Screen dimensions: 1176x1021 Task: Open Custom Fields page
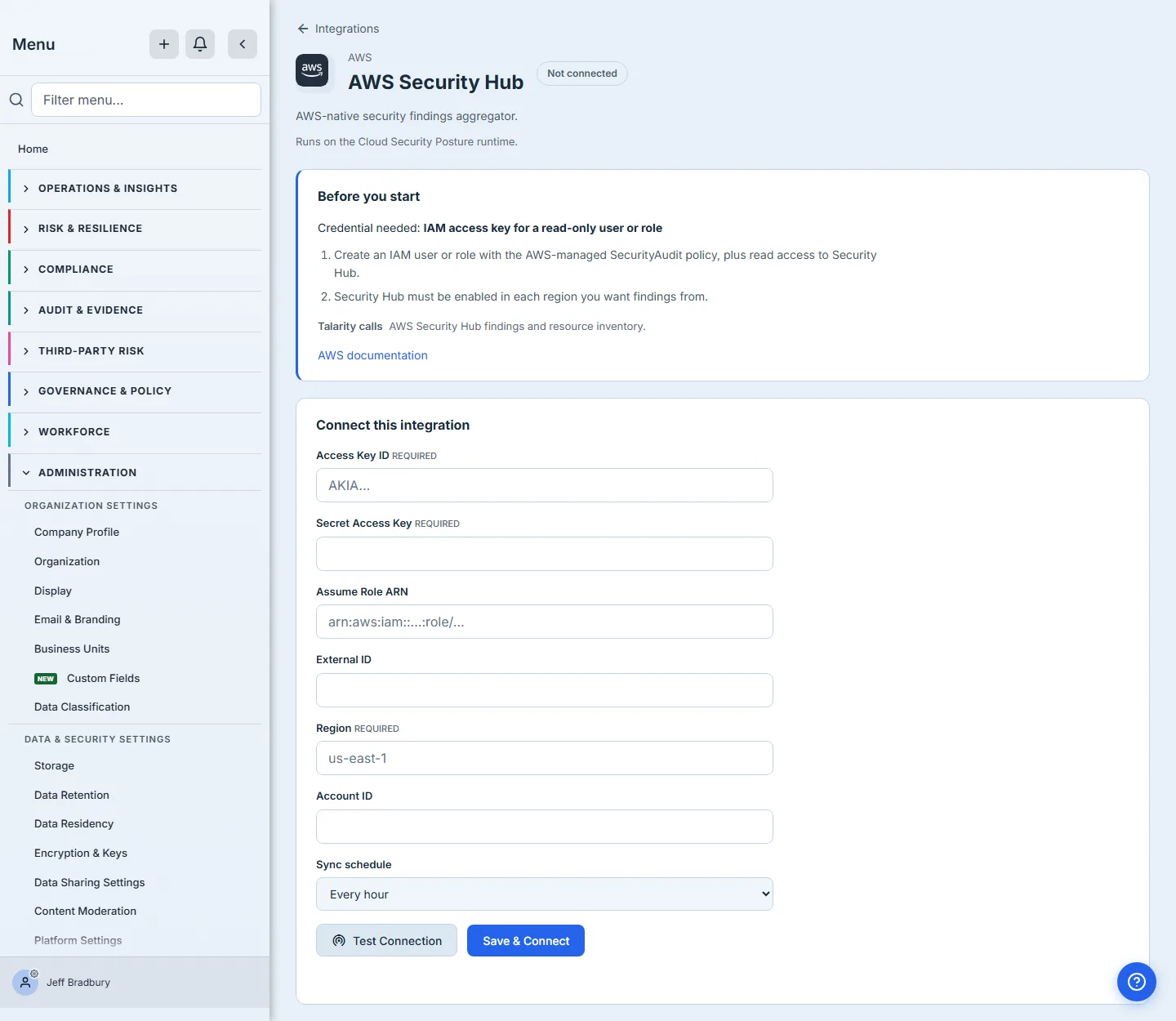[104, 679]
